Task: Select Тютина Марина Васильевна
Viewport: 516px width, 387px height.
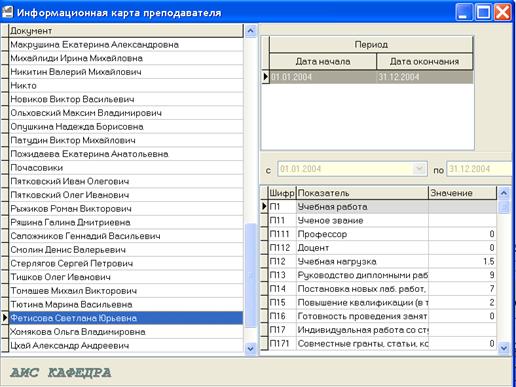Action: (126, 304)
